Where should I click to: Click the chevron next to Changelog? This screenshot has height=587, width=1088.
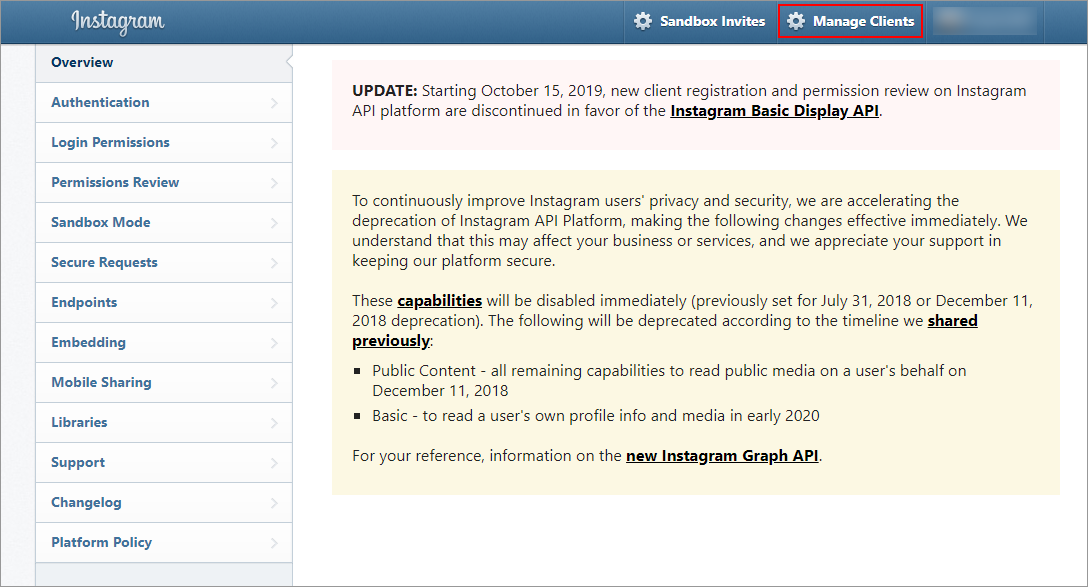click(274, 503)
